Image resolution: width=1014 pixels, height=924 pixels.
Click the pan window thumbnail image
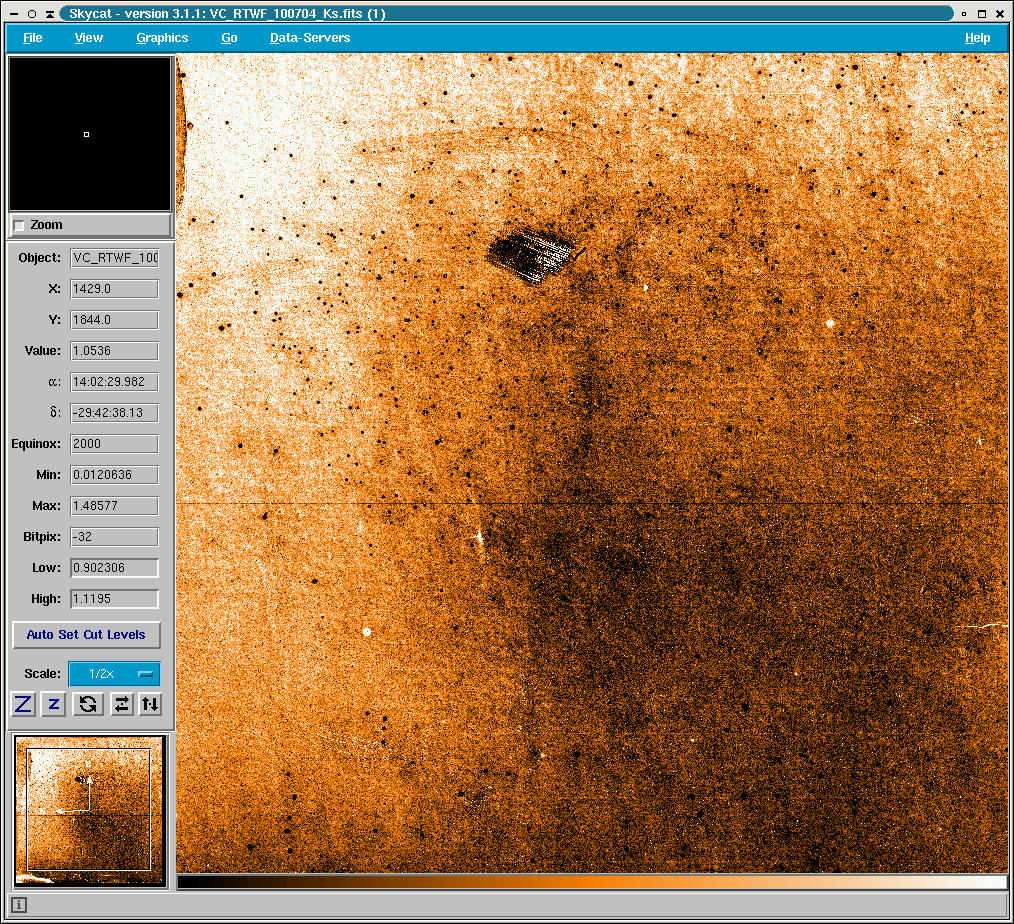click(89, 810)
